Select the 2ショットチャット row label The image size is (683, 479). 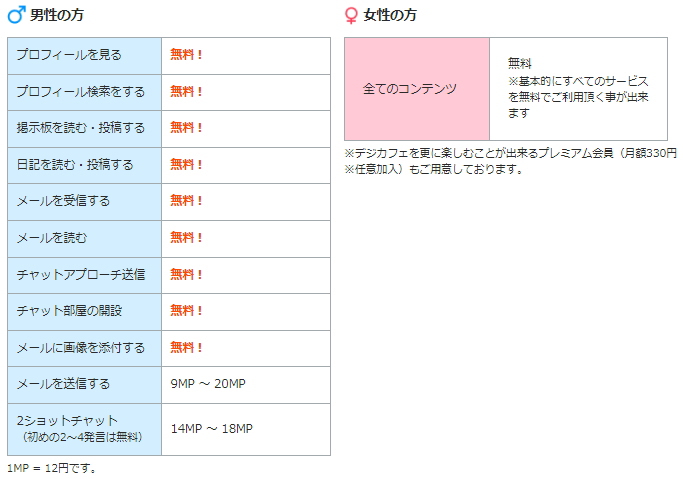(x=85, y=429)
